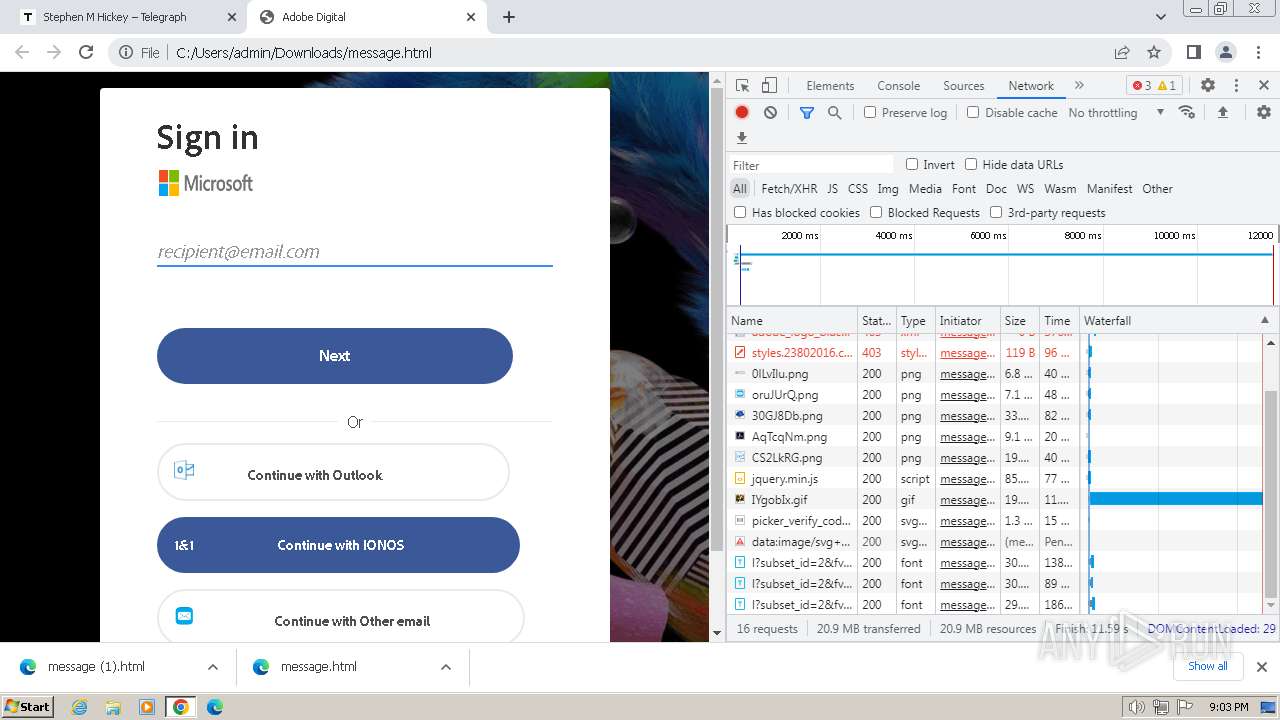Switch to the Console tab
The width and height of the screenshot is (1280, 720).
(x=898, y=86)
